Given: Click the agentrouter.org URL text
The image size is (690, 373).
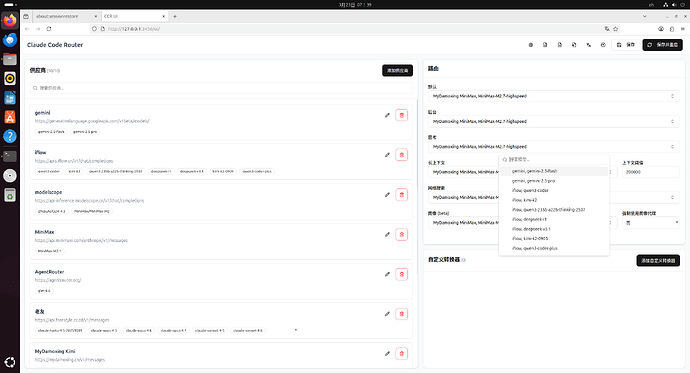Looking at the screenshot, I should 58,280.
